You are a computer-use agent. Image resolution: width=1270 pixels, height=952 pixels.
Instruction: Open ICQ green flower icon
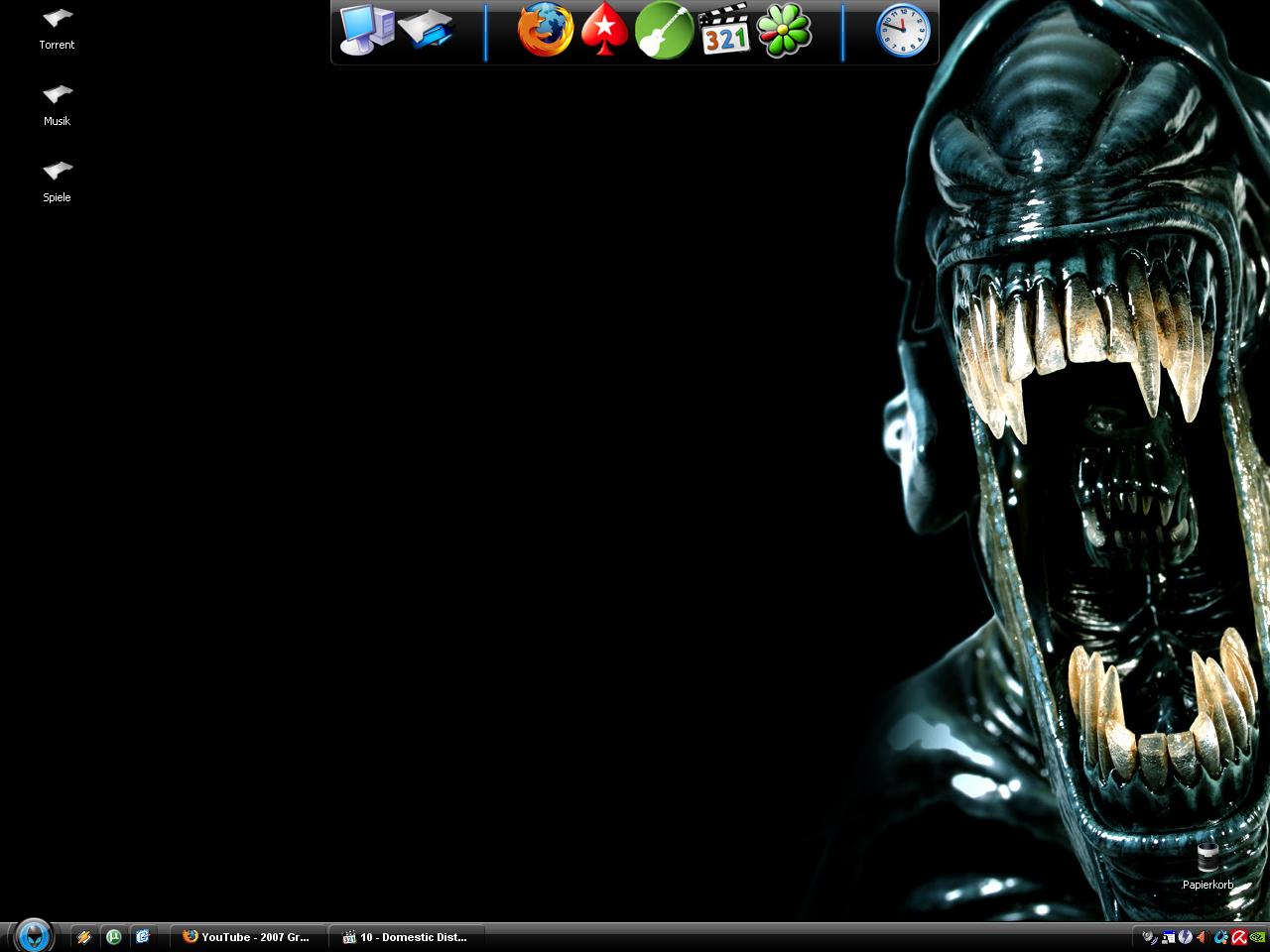coord(784,30)
